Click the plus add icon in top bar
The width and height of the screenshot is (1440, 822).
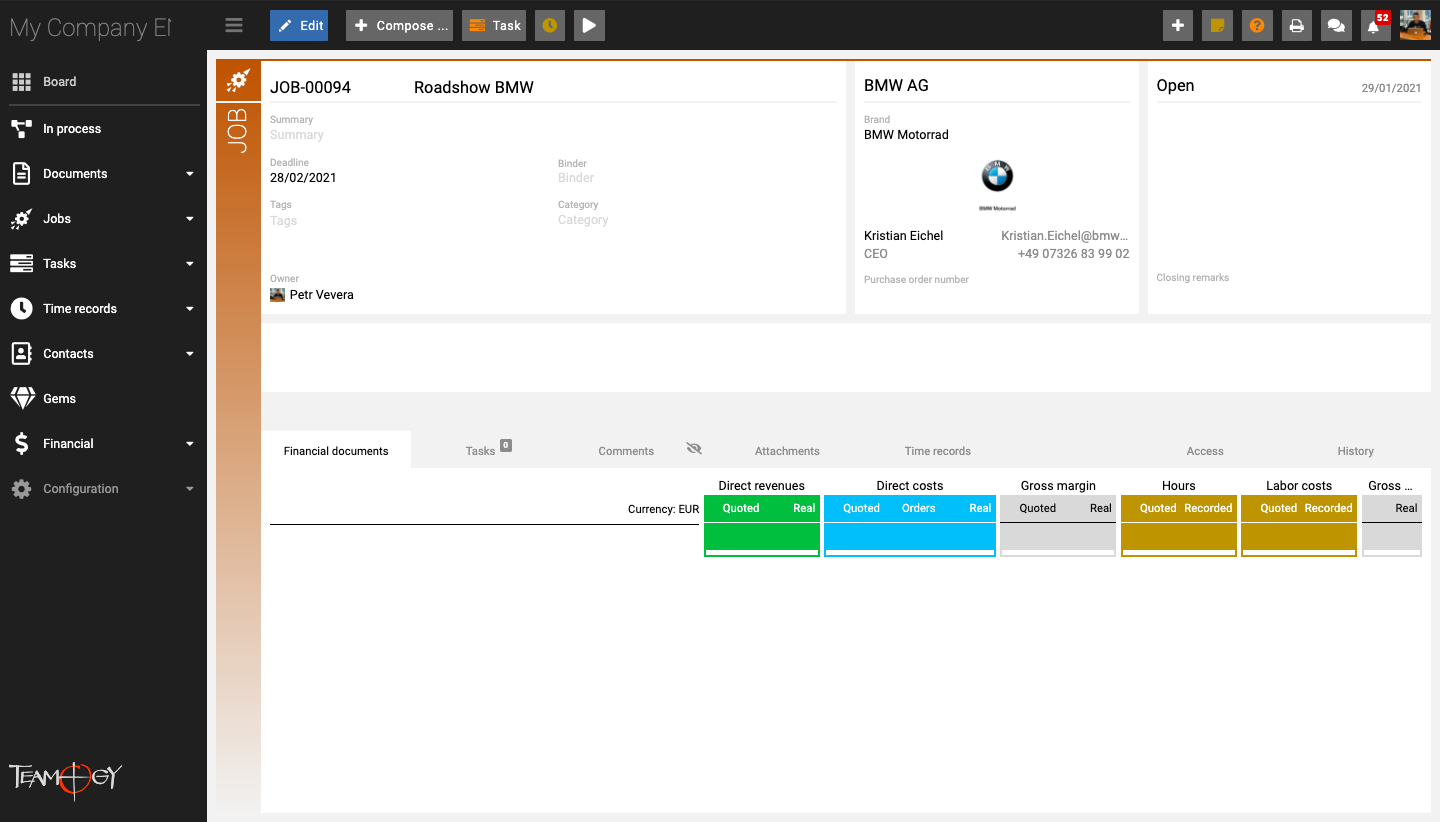point(1178,26)
